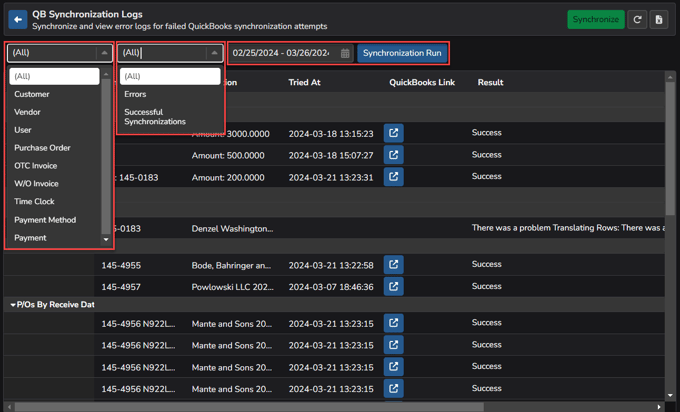This screenshot has width=680, height=412.
Task: Collapse the result filter (All) dropdown
Action: (214, 53)
